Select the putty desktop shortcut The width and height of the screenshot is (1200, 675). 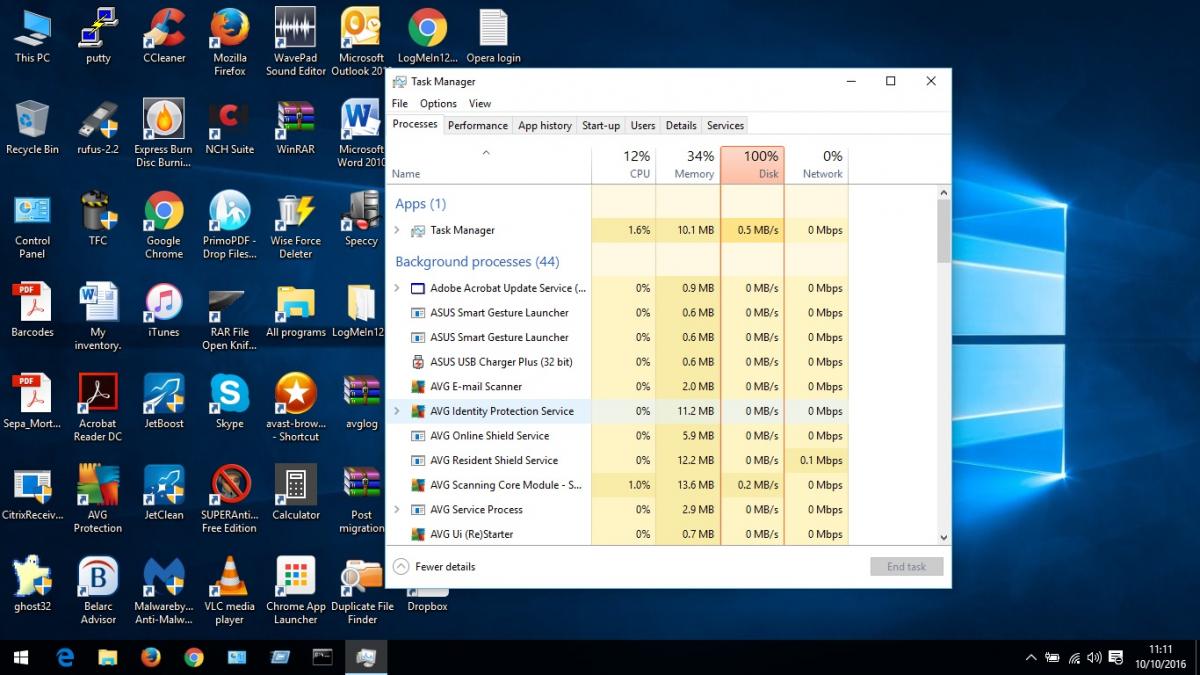pos(98,37)
